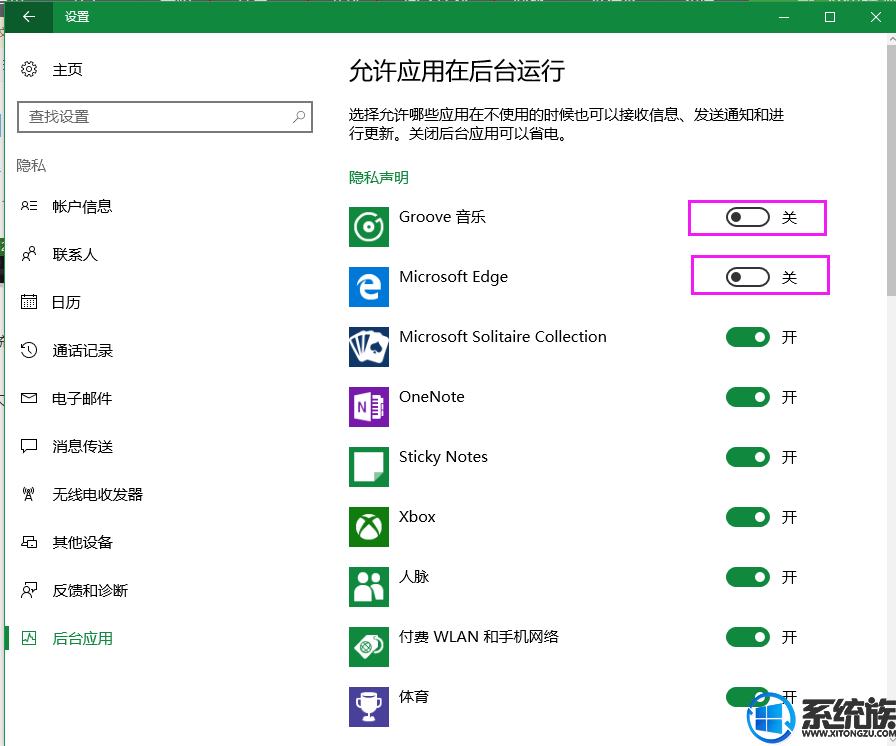
Task: Click the vertical scrollbar thumb
Action: pos(891,170)
